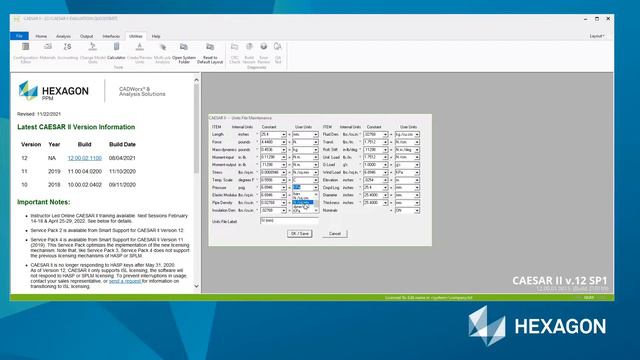Open the Layout menu at top right

tap(597, 36)
